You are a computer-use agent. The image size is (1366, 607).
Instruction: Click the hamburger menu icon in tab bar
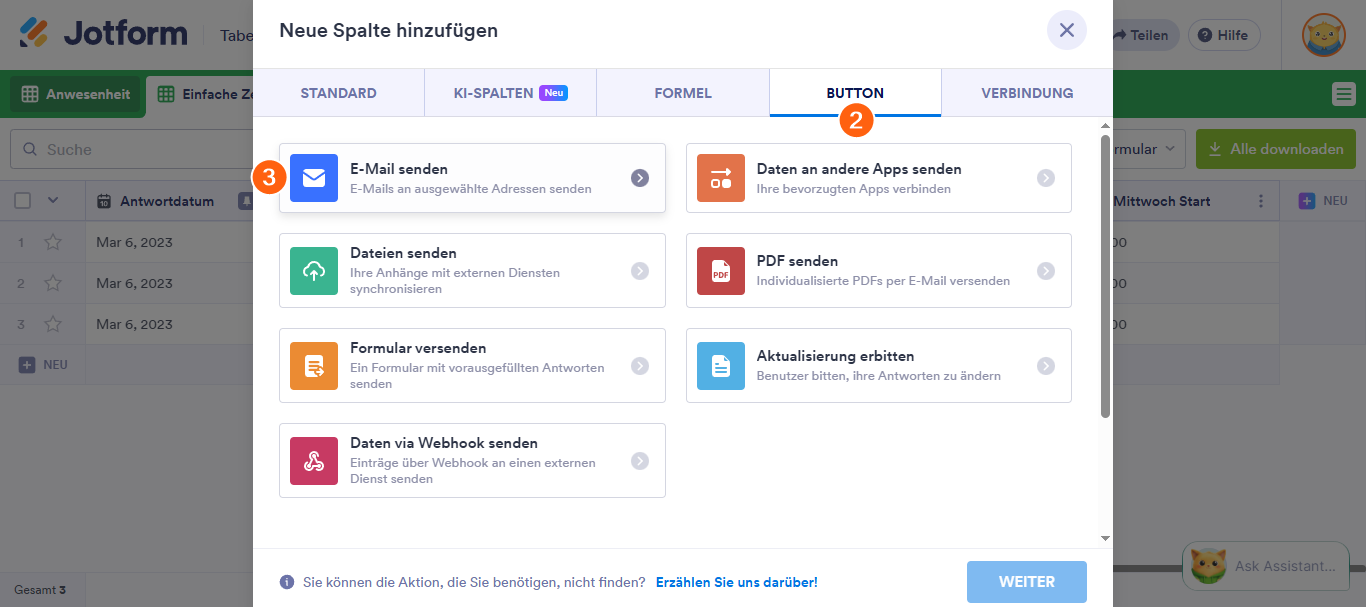pyautogui.click(x=1344, y=94)
